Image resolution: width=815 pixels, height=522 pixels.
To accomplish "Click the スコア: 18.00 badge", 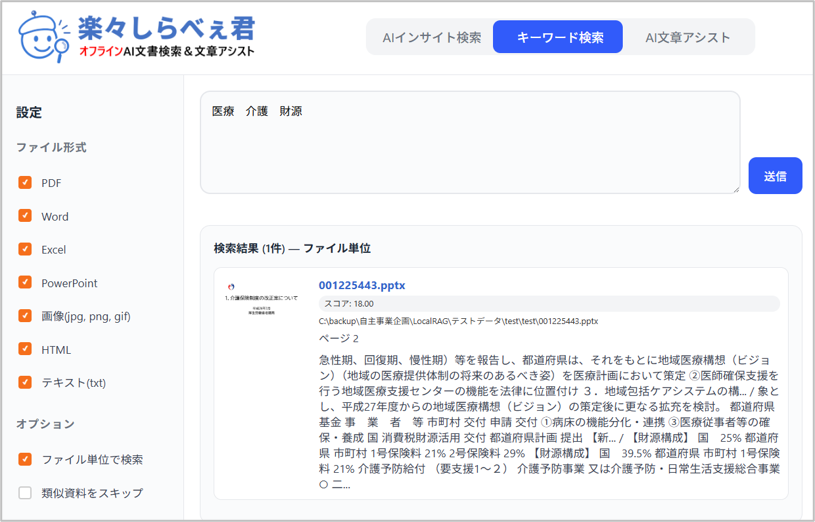I will click(549, 304).
